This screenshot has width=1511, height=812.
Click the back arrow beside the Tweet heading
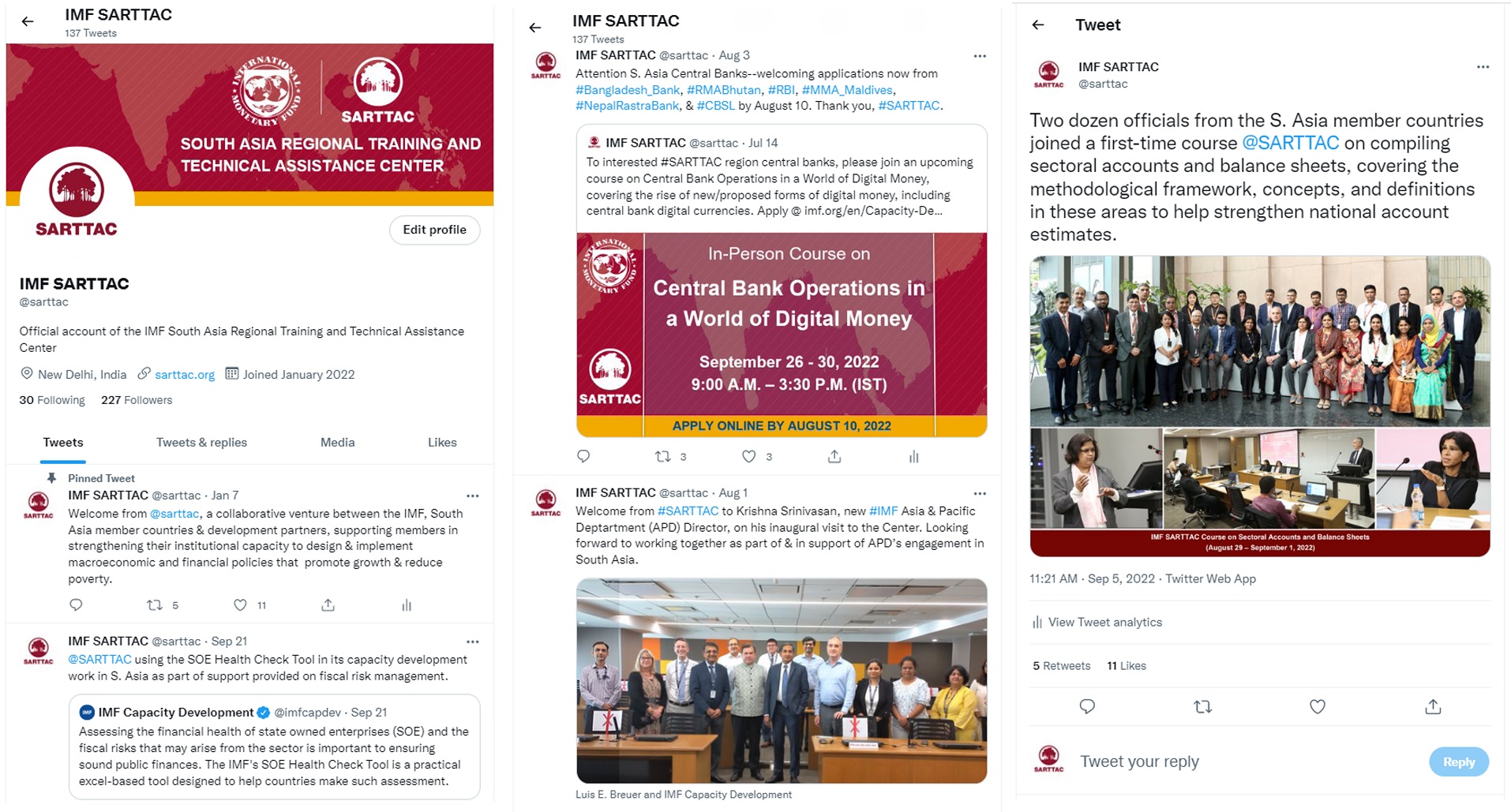(x=1038, y=25)
